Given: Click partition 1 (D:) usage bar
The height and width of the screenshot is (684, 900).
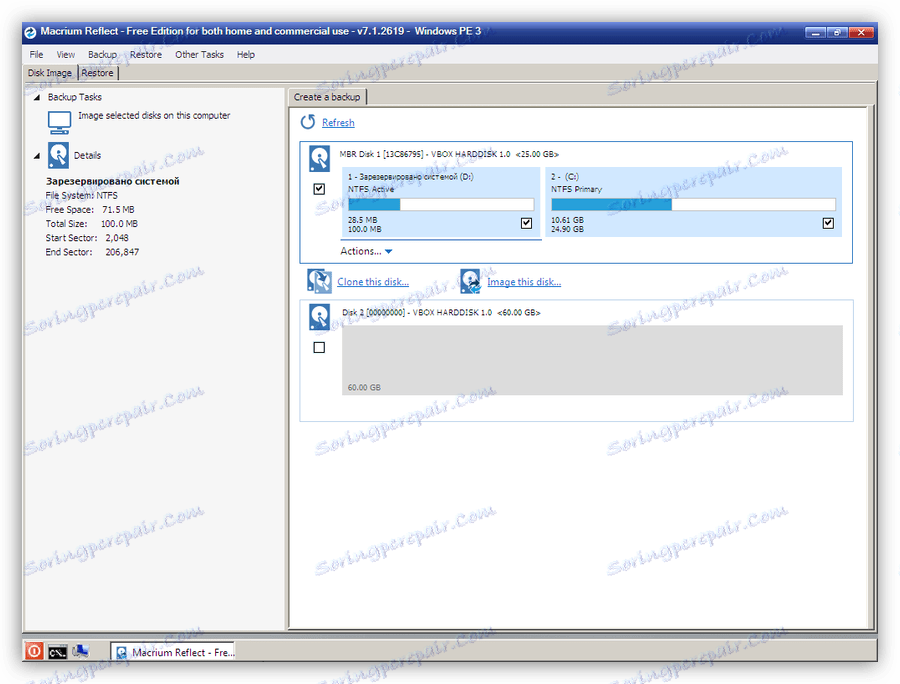Looking at the screenshot, I should click(441, 204).
